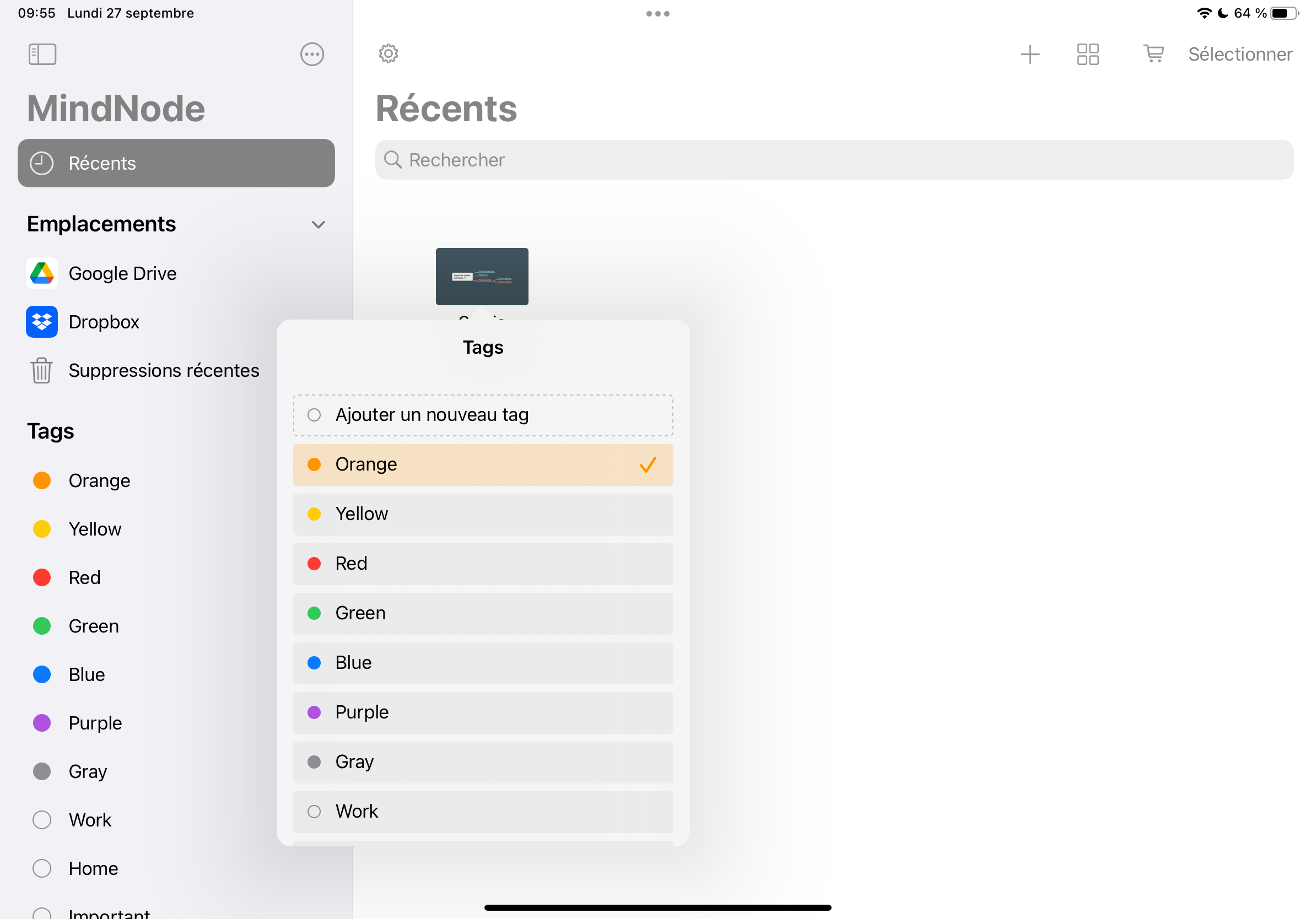Create new document with plus icon
This screenshot has width=1316, height=919.
pyautogui.click(x=1029, y=55)
